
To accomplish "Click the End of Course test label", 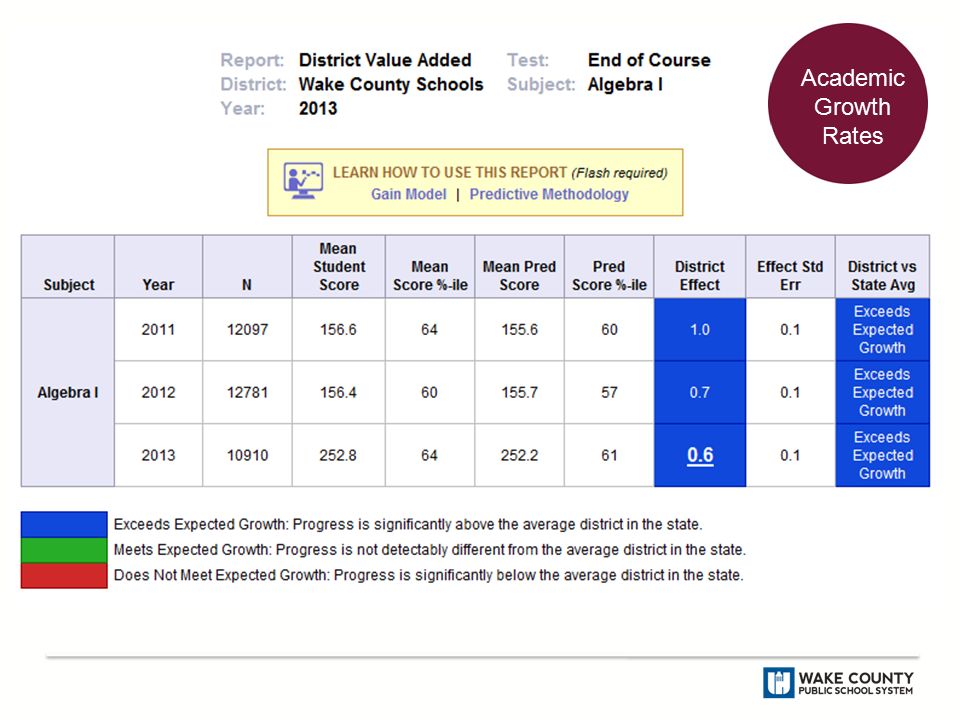I will (649, 60).
